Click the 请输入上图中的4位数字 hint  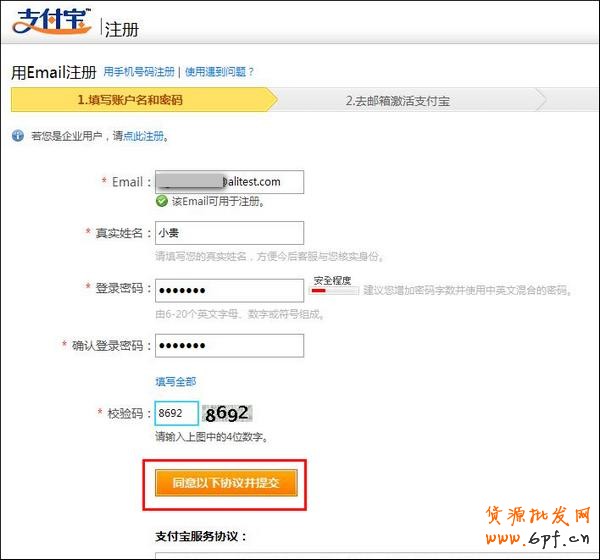(211, 436)
